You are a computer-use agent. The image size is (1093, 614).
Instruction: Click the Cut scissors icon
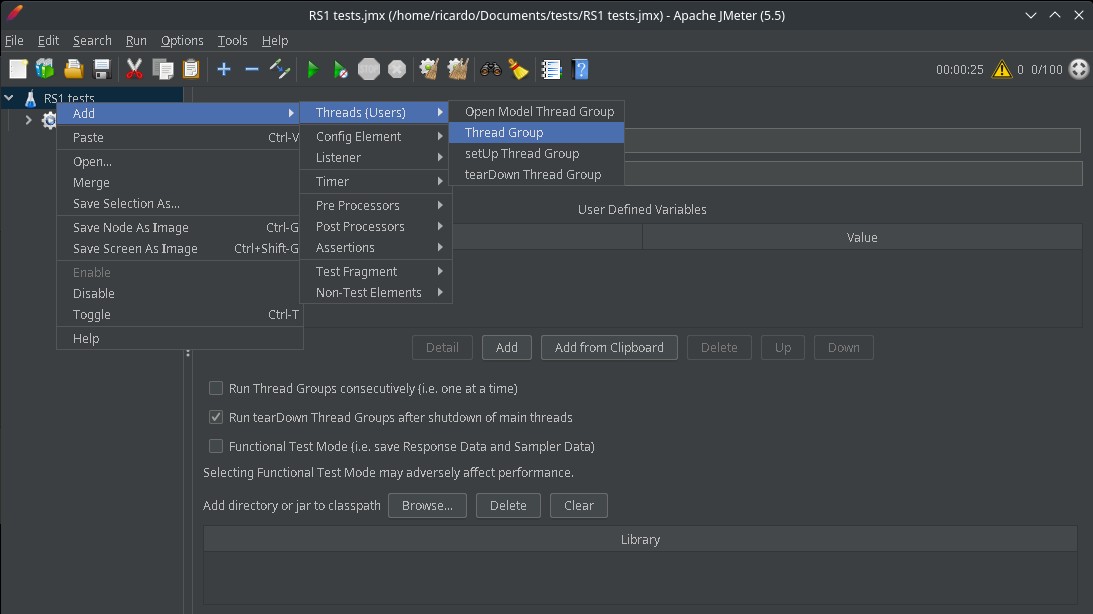coord(134,69)
